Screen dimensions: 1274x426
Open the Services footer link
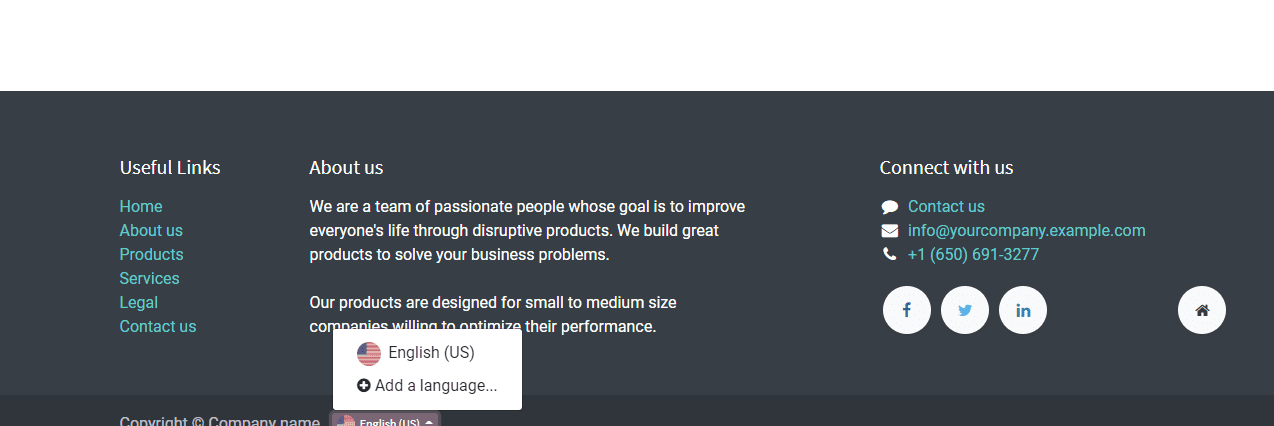[149, 279]
